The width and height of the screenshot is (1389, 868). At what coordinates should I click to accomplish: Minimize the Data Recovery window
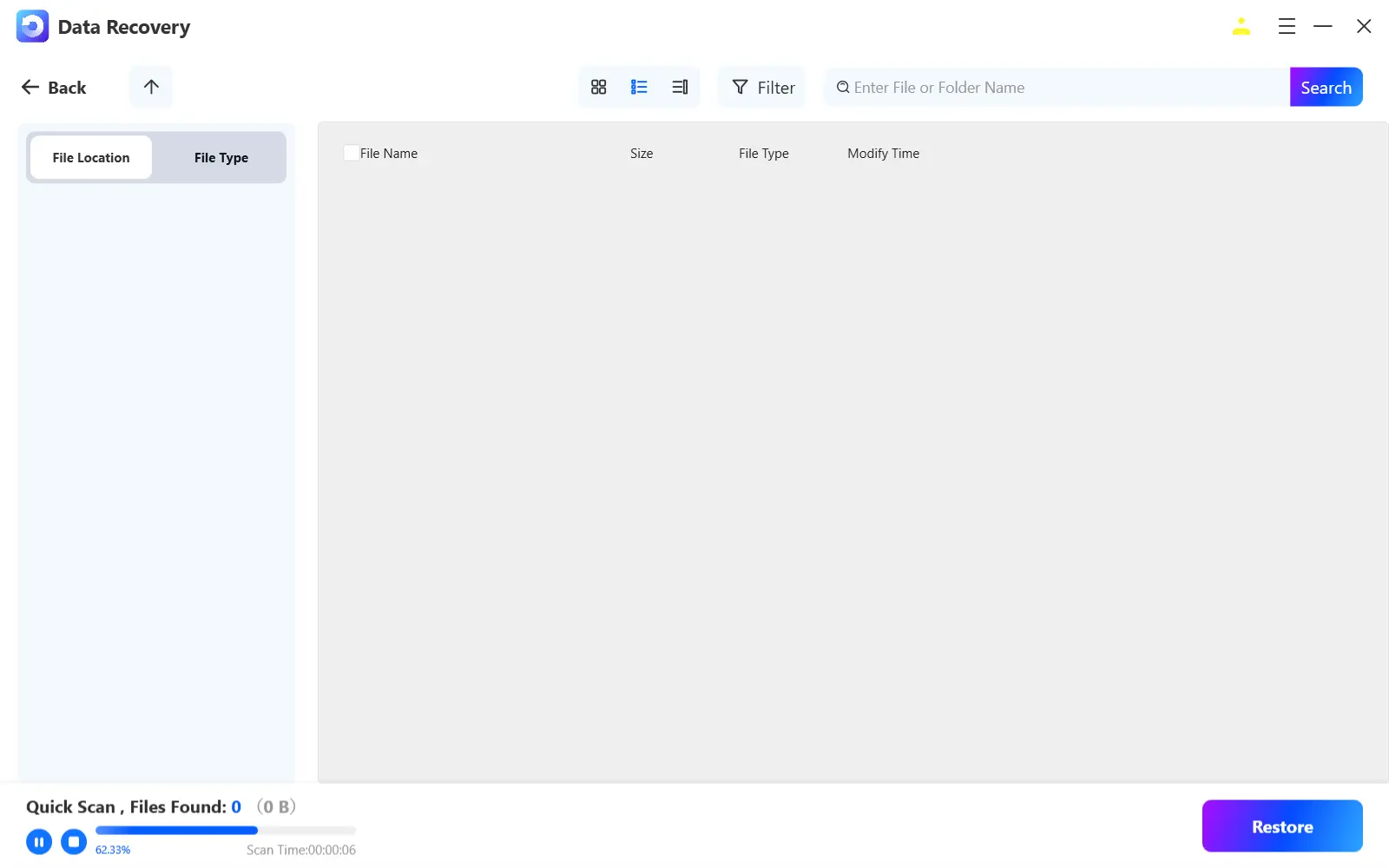pyautogui.click(x=1322, y=27)
